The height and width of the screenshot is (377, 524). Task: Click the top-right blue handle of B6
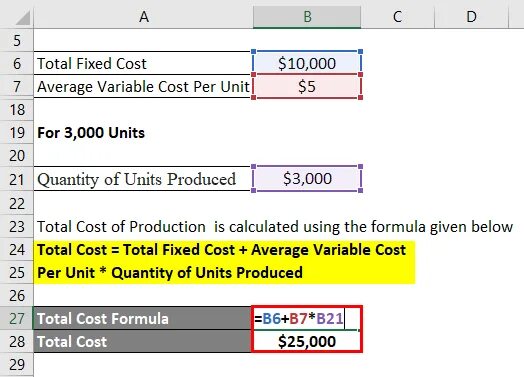point(360,51)
